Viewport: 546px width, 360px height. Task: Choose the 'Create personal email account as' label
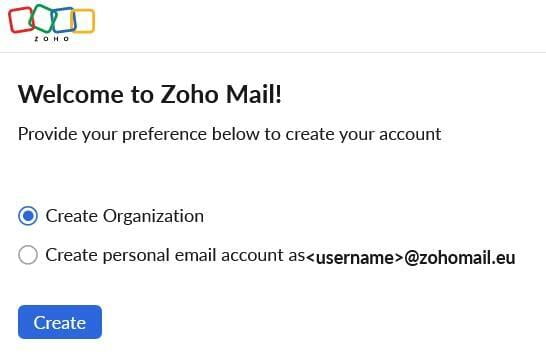[x=175, y=255]
